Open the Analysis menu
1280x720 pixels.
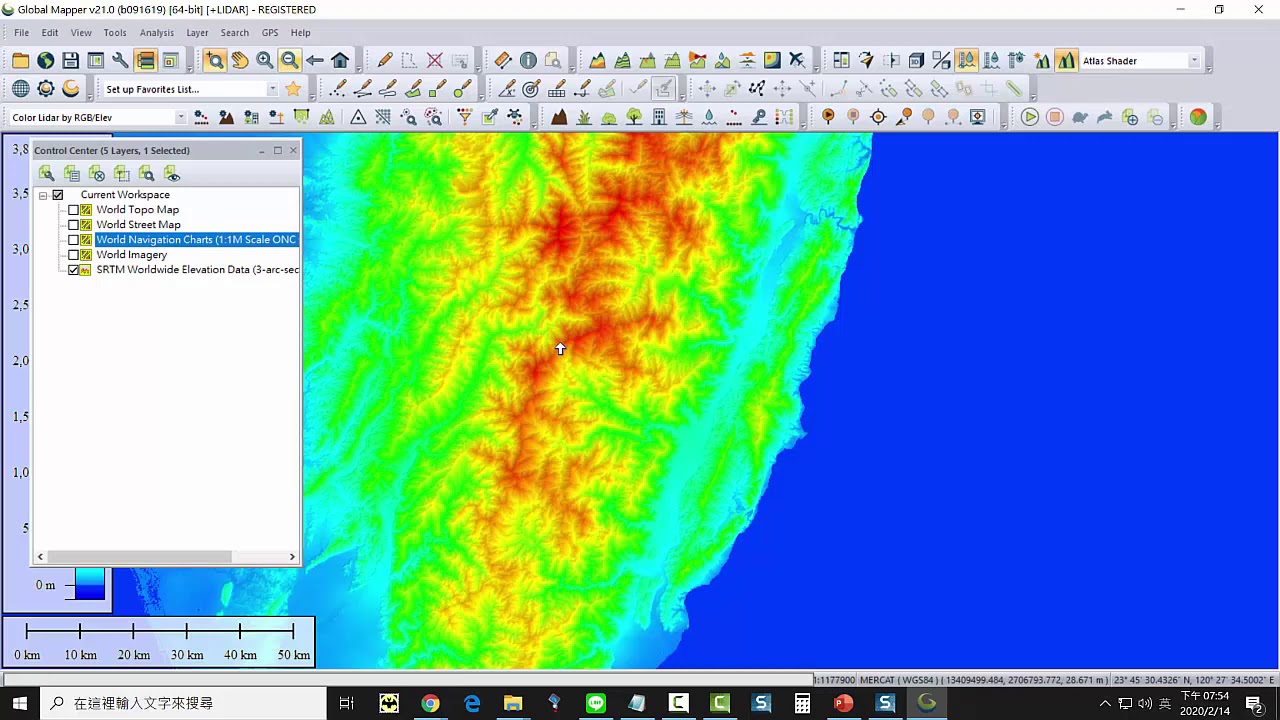(156, 33)
